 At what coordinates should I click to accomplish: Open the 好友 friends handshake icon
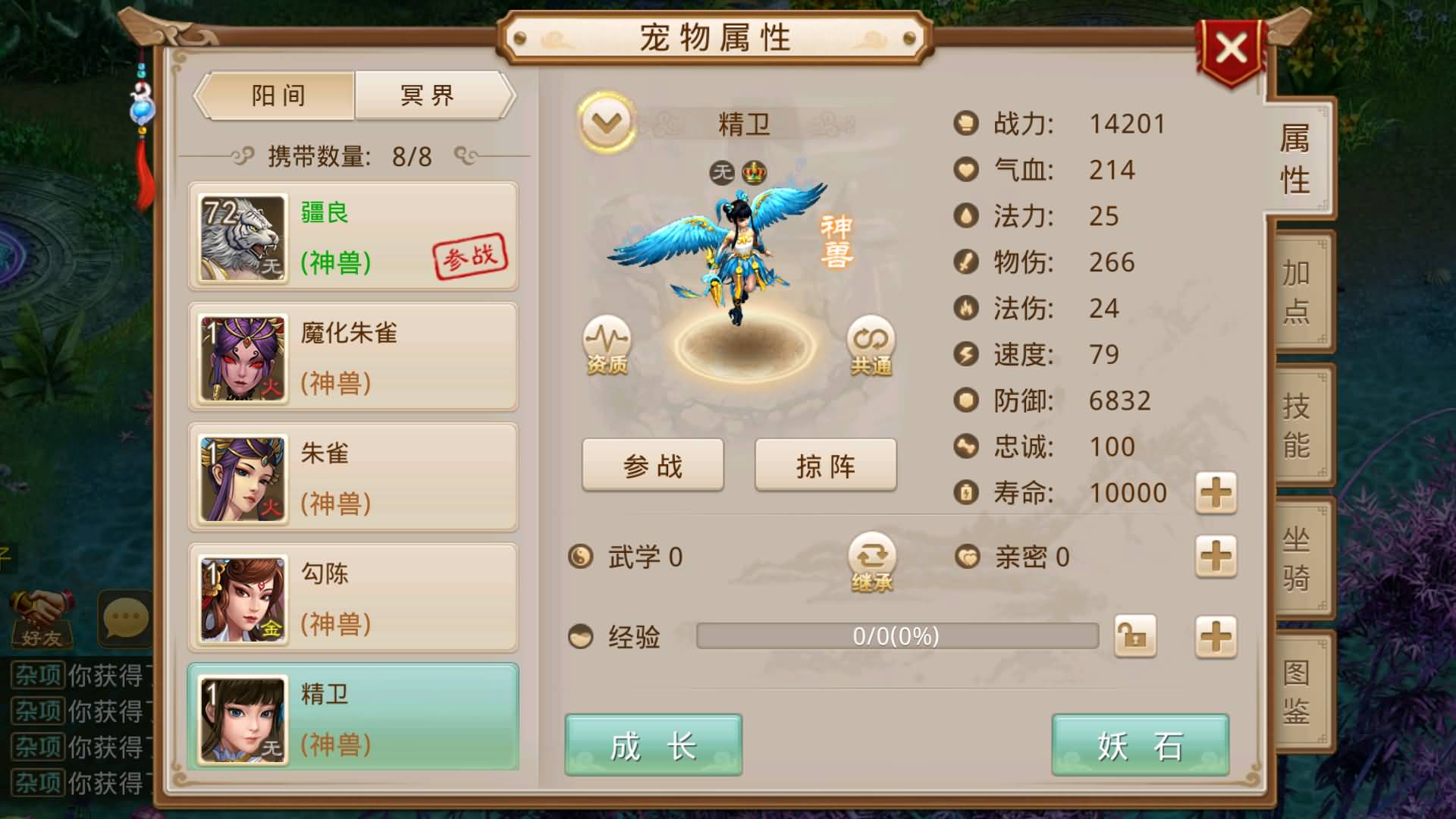tap(42, 619)
